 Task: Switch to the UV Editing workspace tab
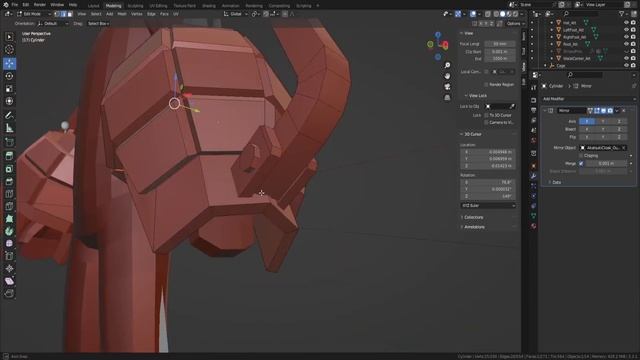point(158,6)
